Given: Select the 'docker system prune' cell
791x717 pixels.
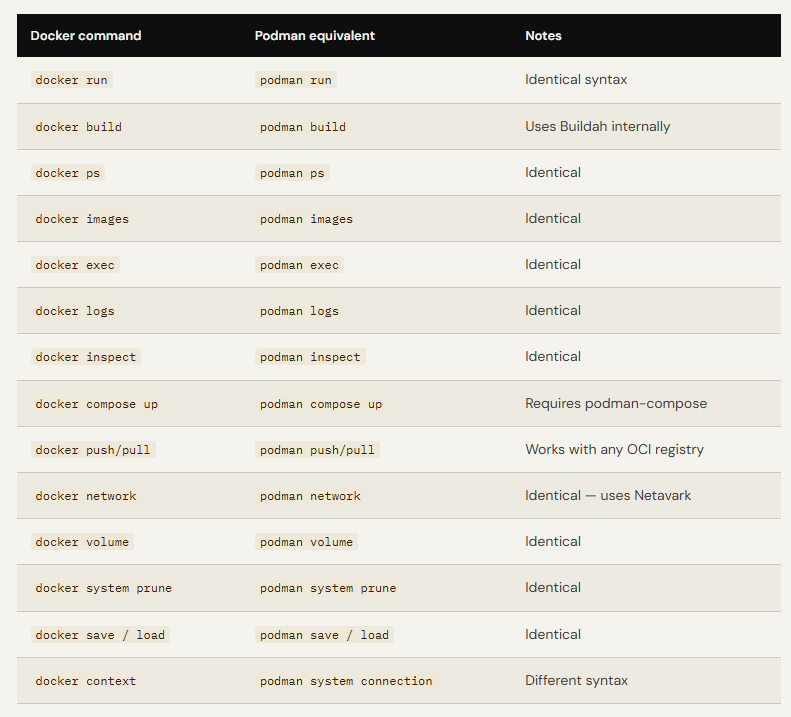Looking at the screenshot, I should (104, 588).
